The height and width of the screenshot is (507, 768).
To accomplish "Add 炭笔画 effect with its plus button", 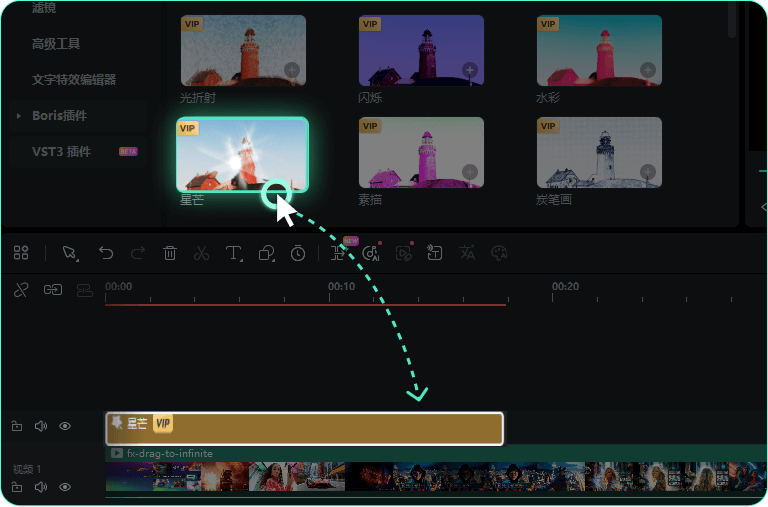I will pos(648,172).
